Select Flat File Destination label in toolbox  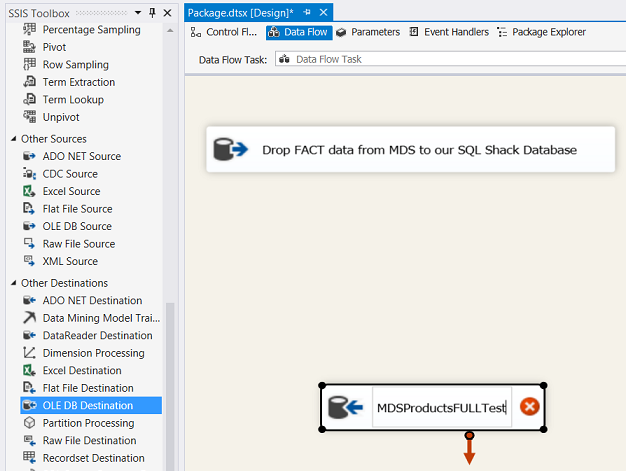(88, 388)
